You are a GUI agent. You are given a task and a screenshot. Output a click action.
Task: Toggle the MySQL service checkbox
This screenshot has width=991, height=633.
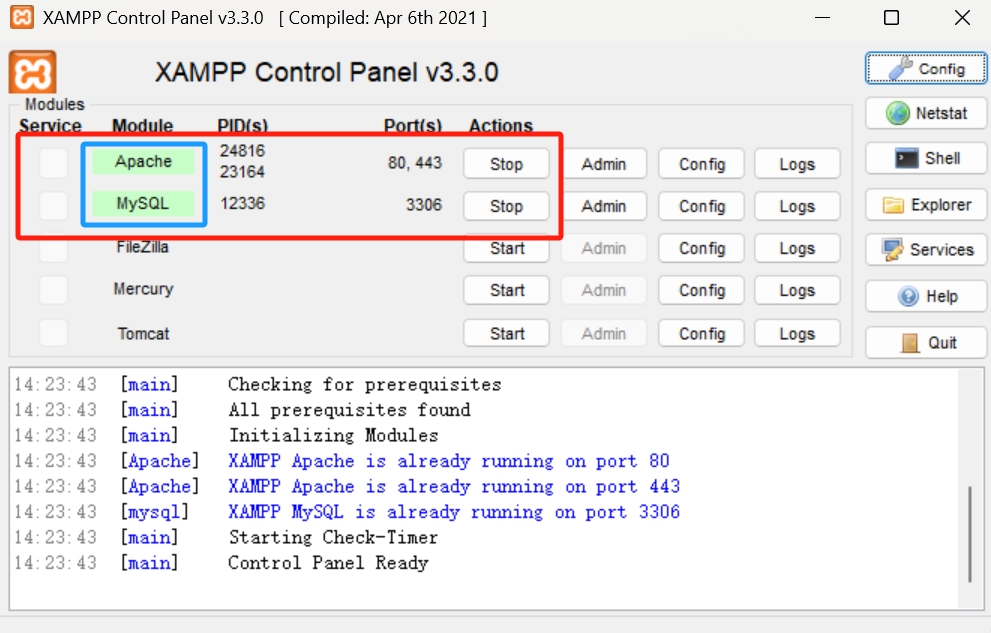coord(53,205)
